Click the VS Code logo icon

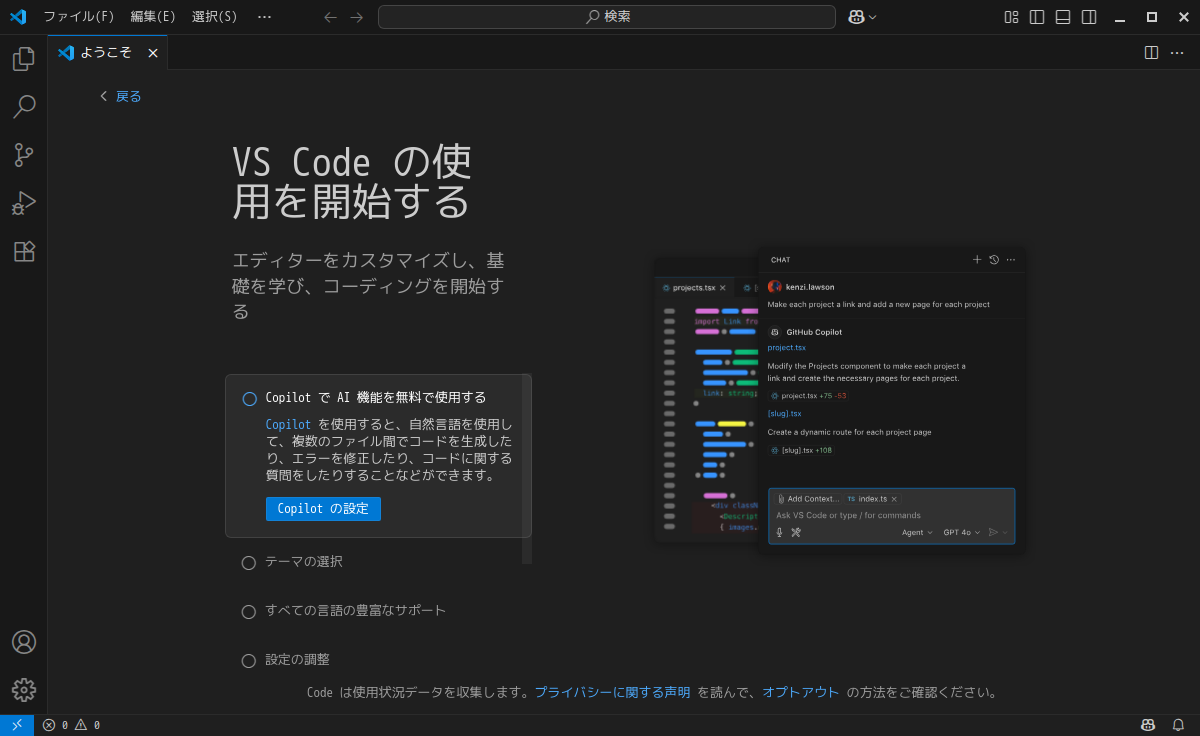[x=17, y=17]
